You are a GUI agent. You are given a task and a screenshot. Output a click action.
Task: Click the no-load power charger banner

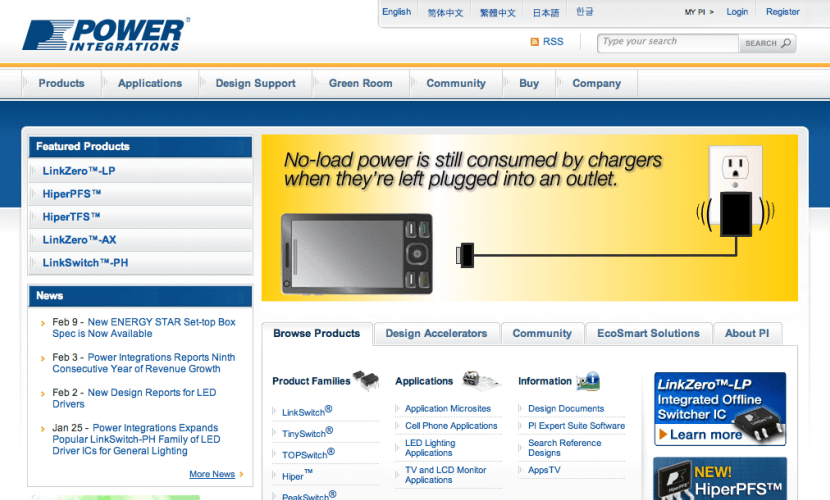tap(529, 217)
